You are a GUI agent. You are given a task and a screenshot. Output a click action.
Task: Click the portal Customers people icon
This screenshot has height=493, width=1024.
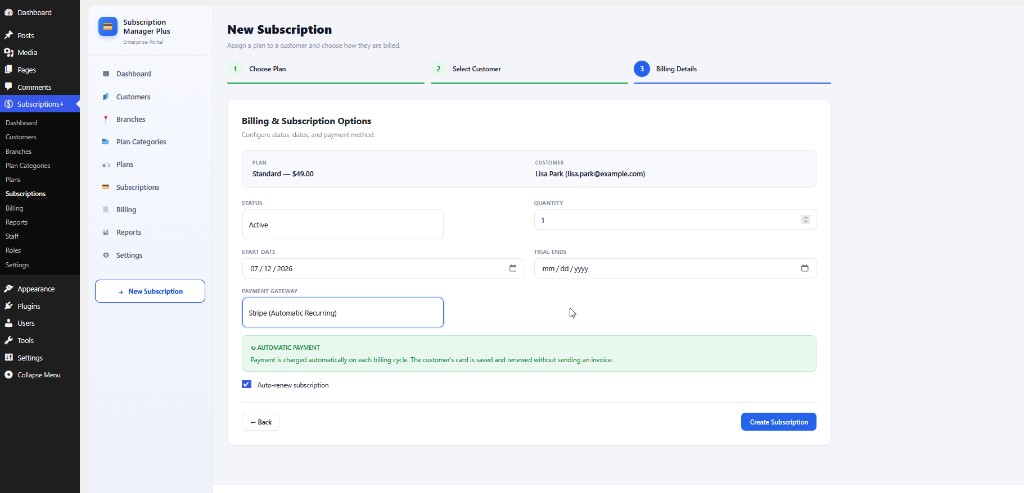coord(106,97)
